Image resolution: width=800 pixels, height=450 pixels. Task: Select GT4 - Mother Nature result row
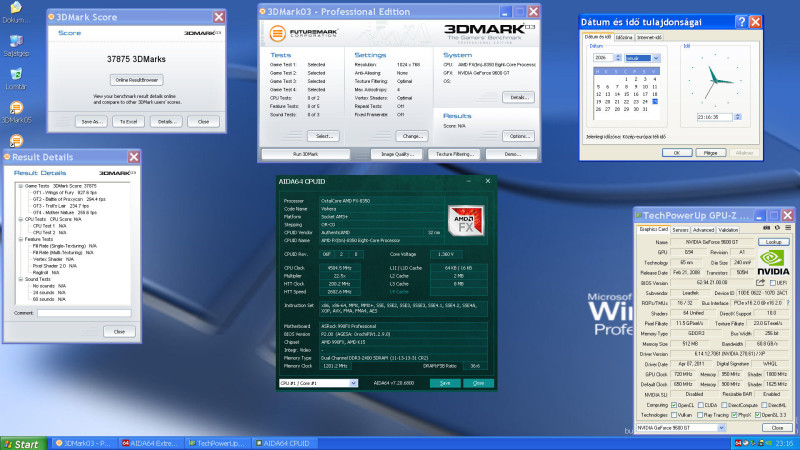pyautogui.click(x=64, y=213)
